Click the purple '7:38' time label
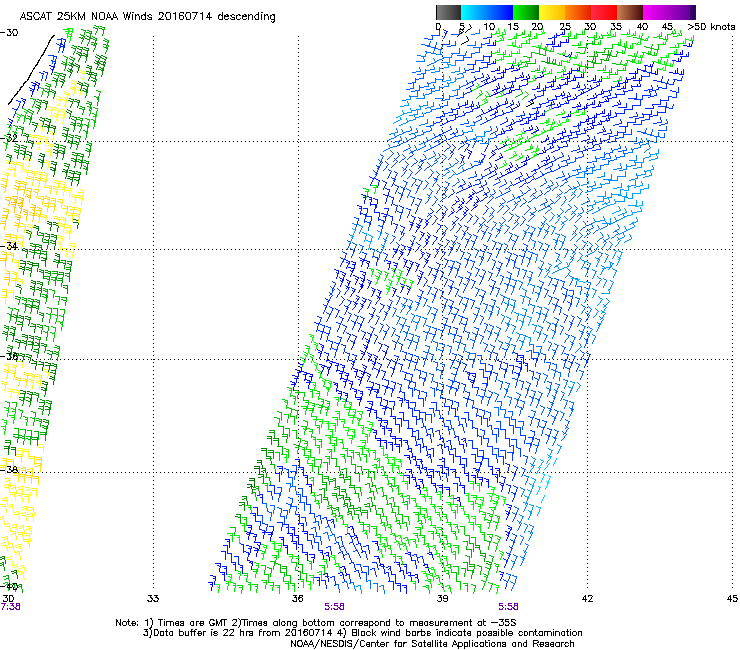 (x=10, y=607)
